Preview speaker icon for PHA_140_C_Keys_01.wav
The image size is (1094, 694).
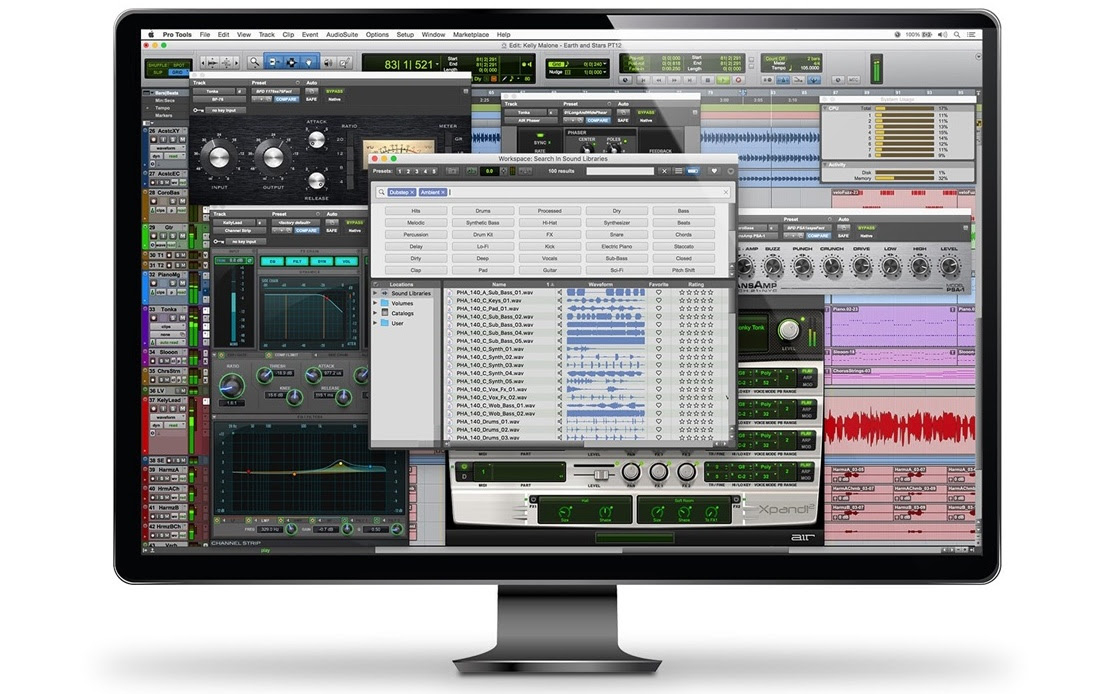(560, 301)
